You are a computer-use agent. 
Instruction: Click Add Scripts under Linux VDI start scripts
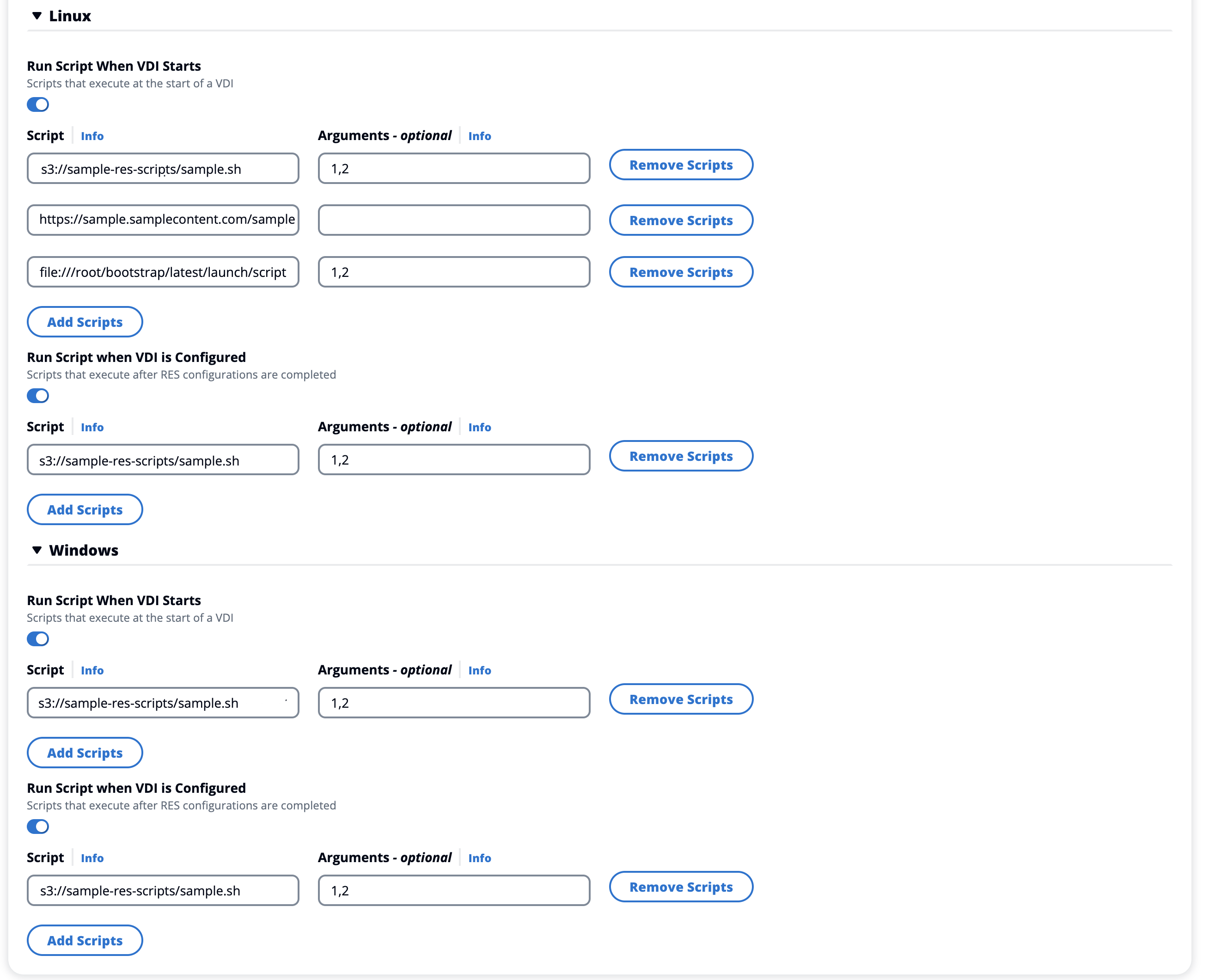pos(85,321)
